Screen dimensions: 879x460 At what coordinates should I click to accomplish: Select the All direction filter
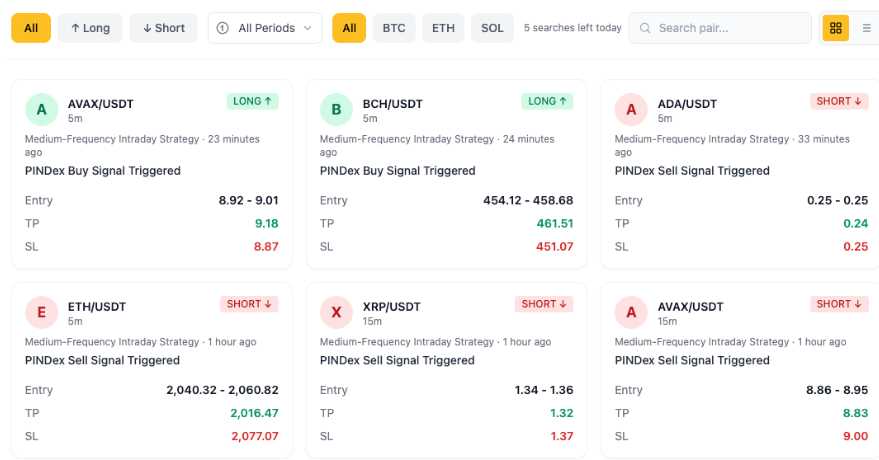click(x=31, y=28)
